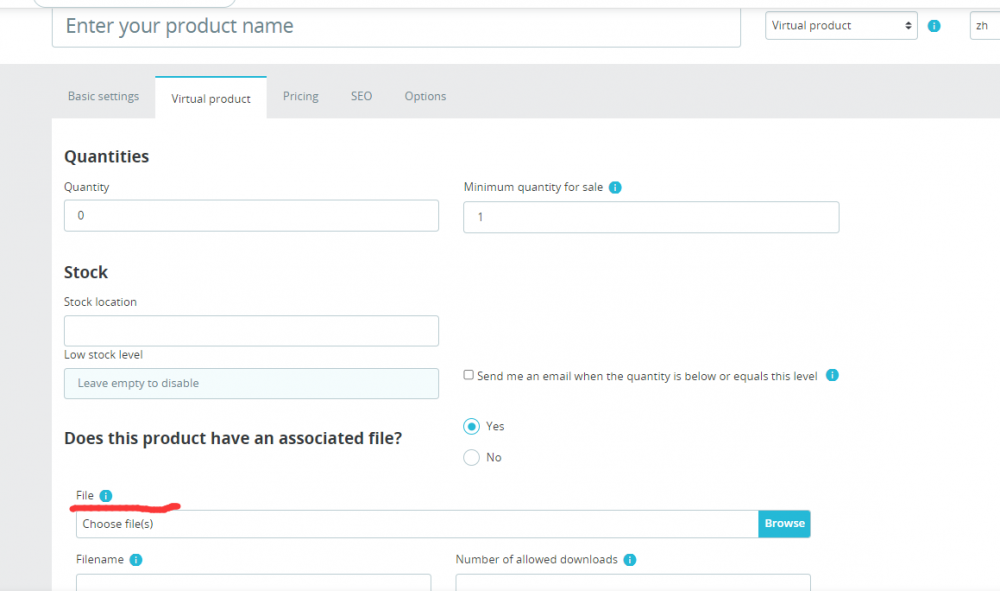Open the zh language dropdown
Image resolution: width=1000 pixels, height=591 pixels.
(984, 26)
